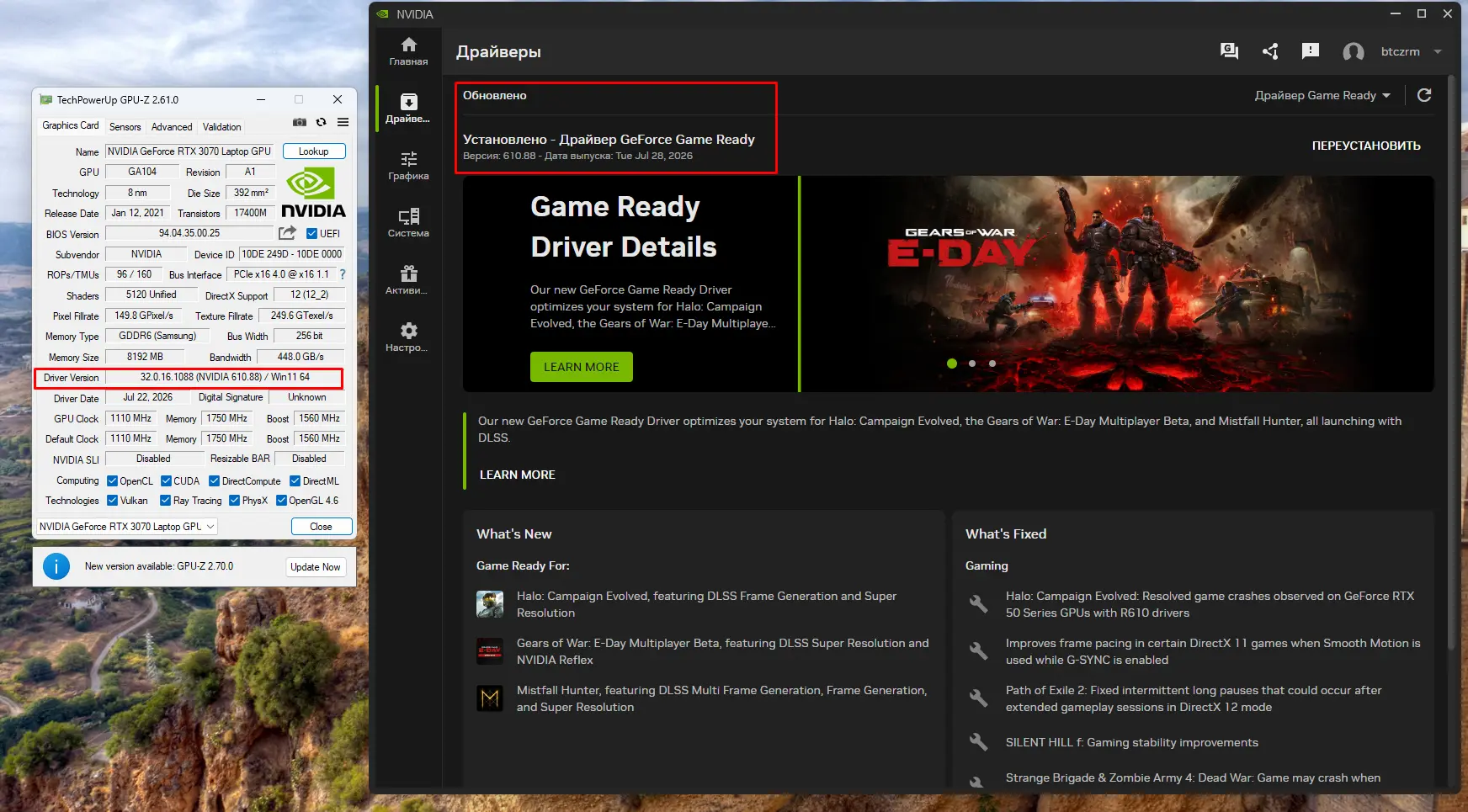Click the NVIDIA logo in GPU-Z
This screenshot has width=1468, height=812.
[313, 193]
